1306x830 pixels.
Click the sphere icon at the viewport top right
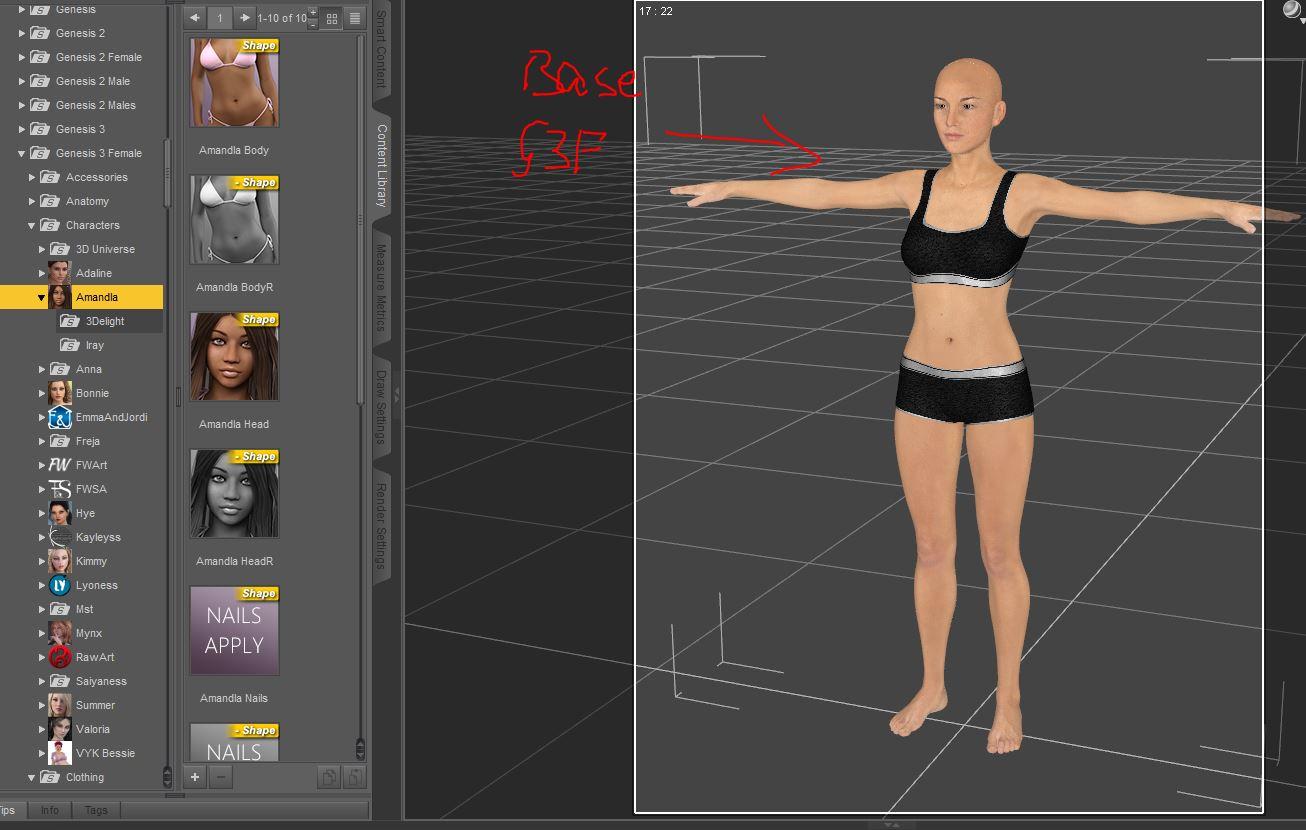[1293, 11]
